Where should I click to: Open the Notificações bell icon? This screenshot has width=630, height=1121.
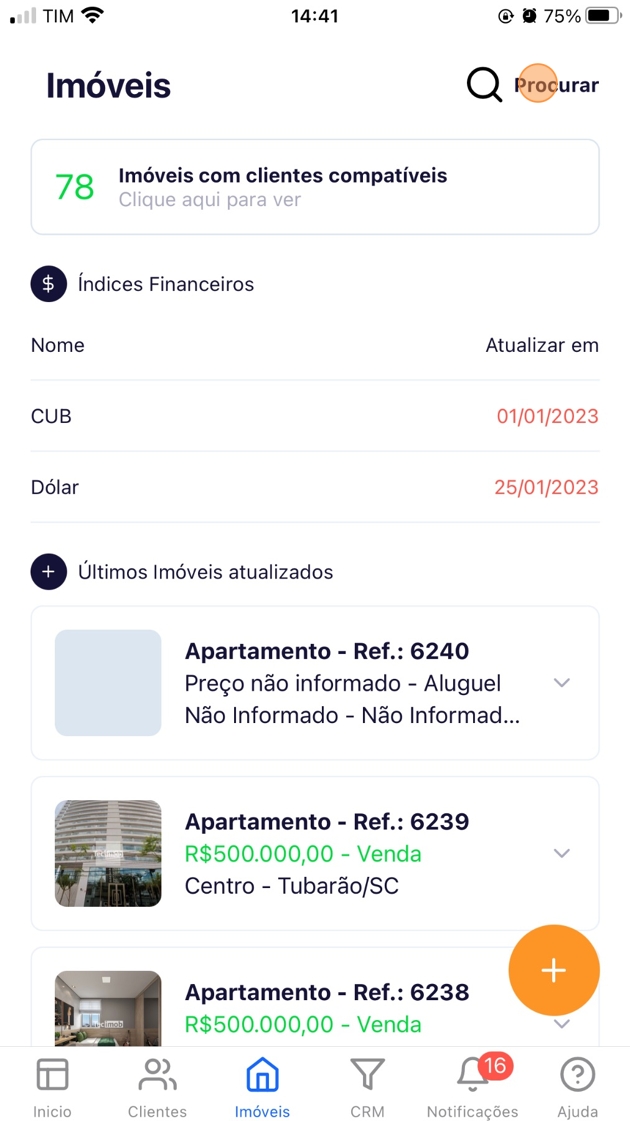click(x=472, y=1076)
